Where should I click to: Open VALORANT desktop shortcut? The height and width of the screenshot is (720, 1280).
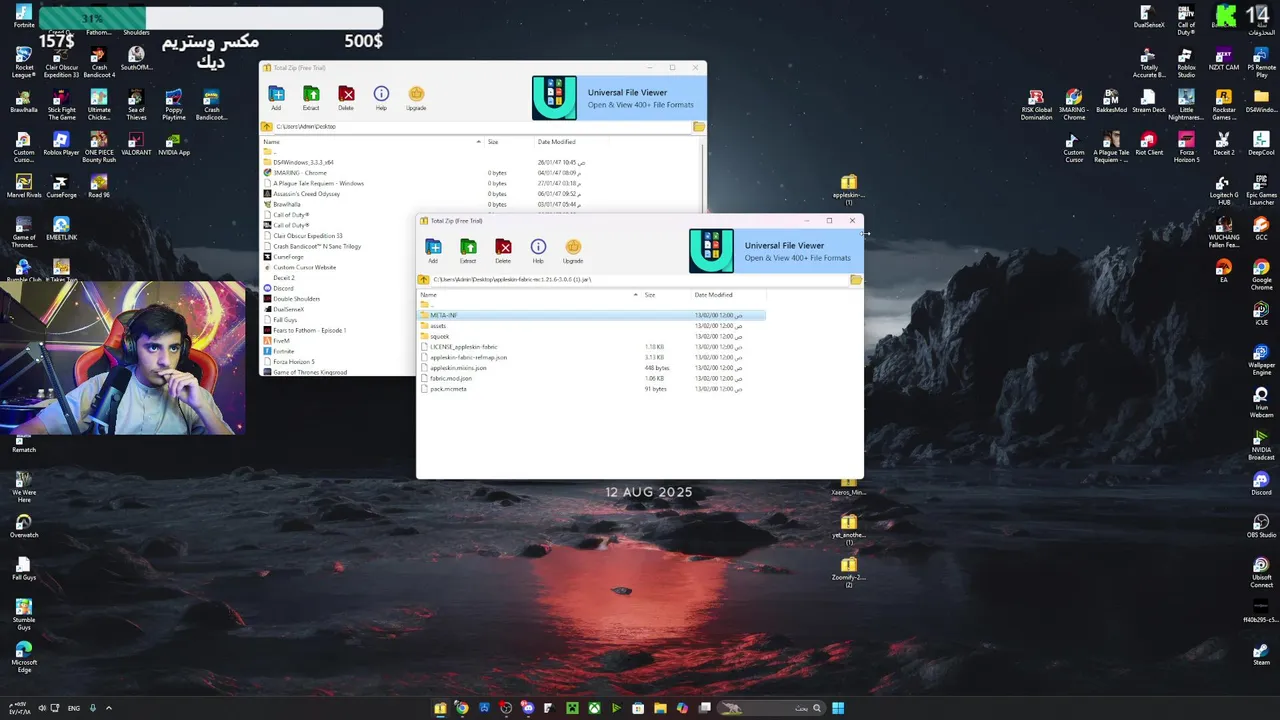point(136,144)
